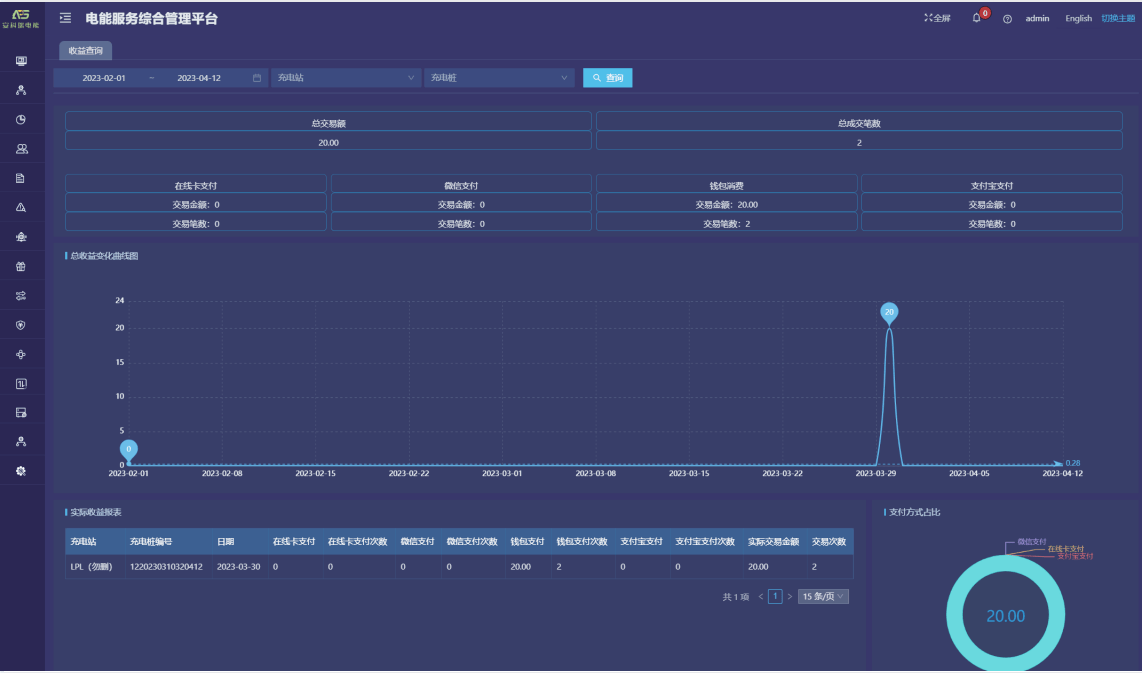1142x673 pixels.
Task: Expand the 充电桩 charger dropdown
Action: (499, 78)
